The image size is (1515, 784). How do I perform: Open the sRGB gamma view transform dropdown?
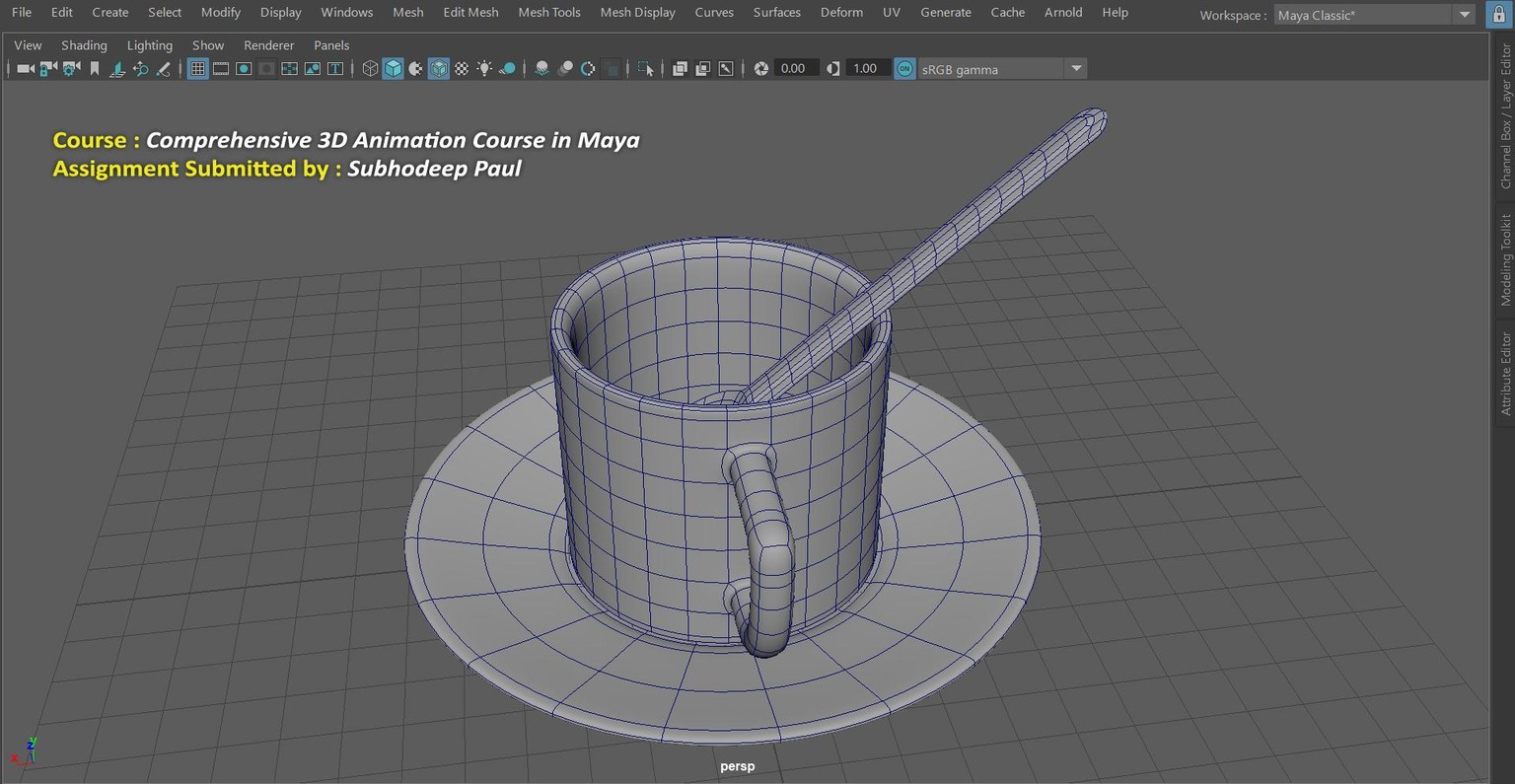1002,69
